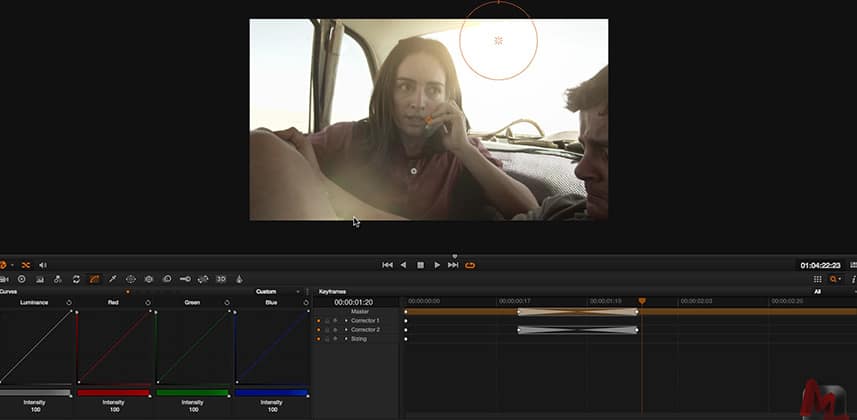Screen dimensions: 857x420
Task: Click the 00:00:01:20 keyframe timecode
Action: (354, 302)
